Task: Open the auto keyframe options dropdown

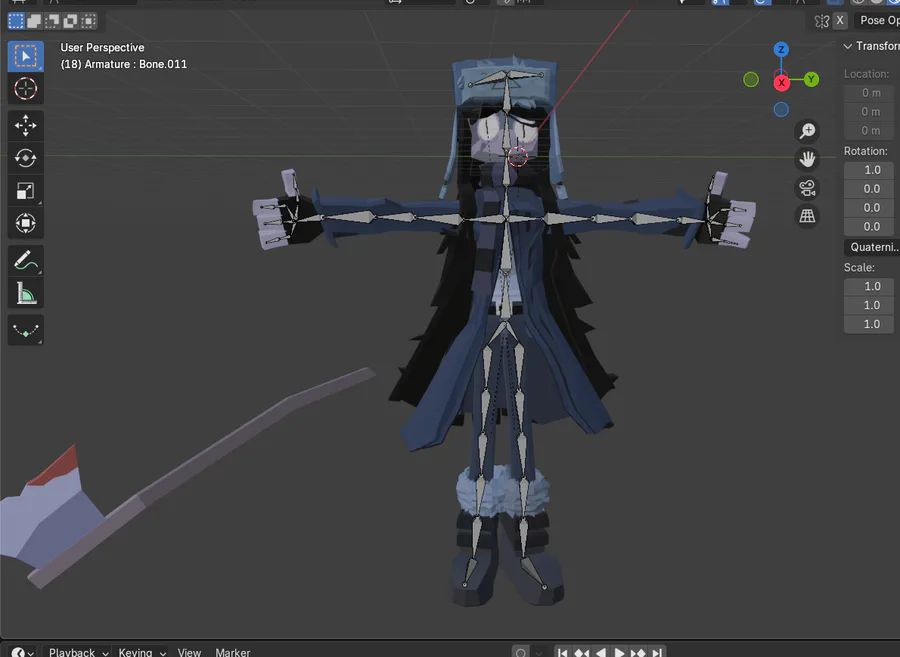Action: pyautogui.click(x=538, y=652)
